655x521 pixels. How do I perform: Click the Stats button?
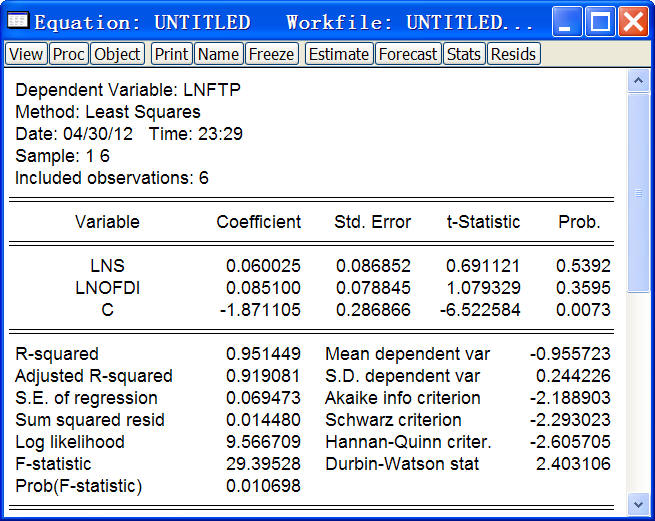point(464,54)
